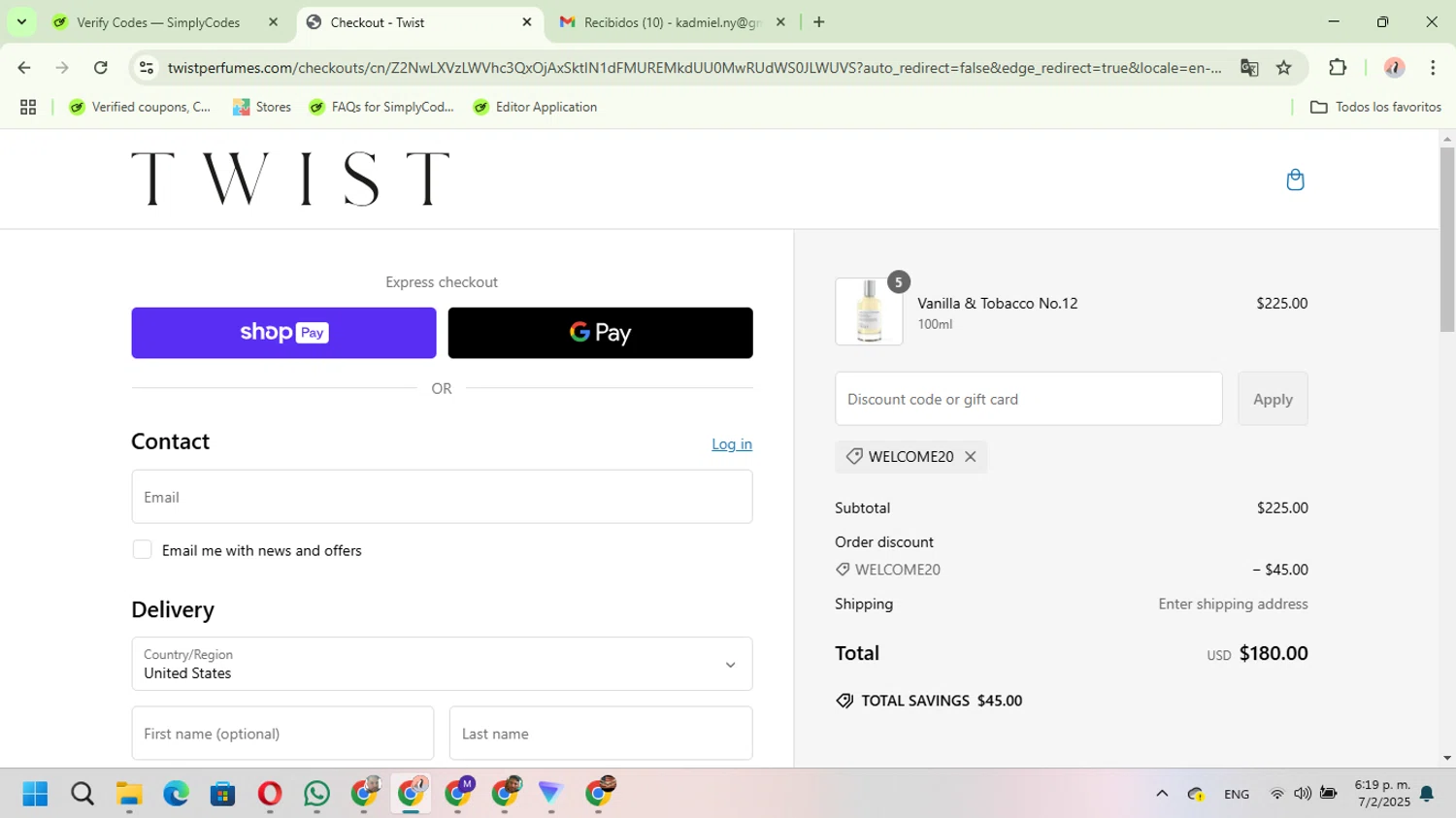Click the Log in link
This screenshot has height=818, width=1456.
pyautogui.click(x=732, y=443)
